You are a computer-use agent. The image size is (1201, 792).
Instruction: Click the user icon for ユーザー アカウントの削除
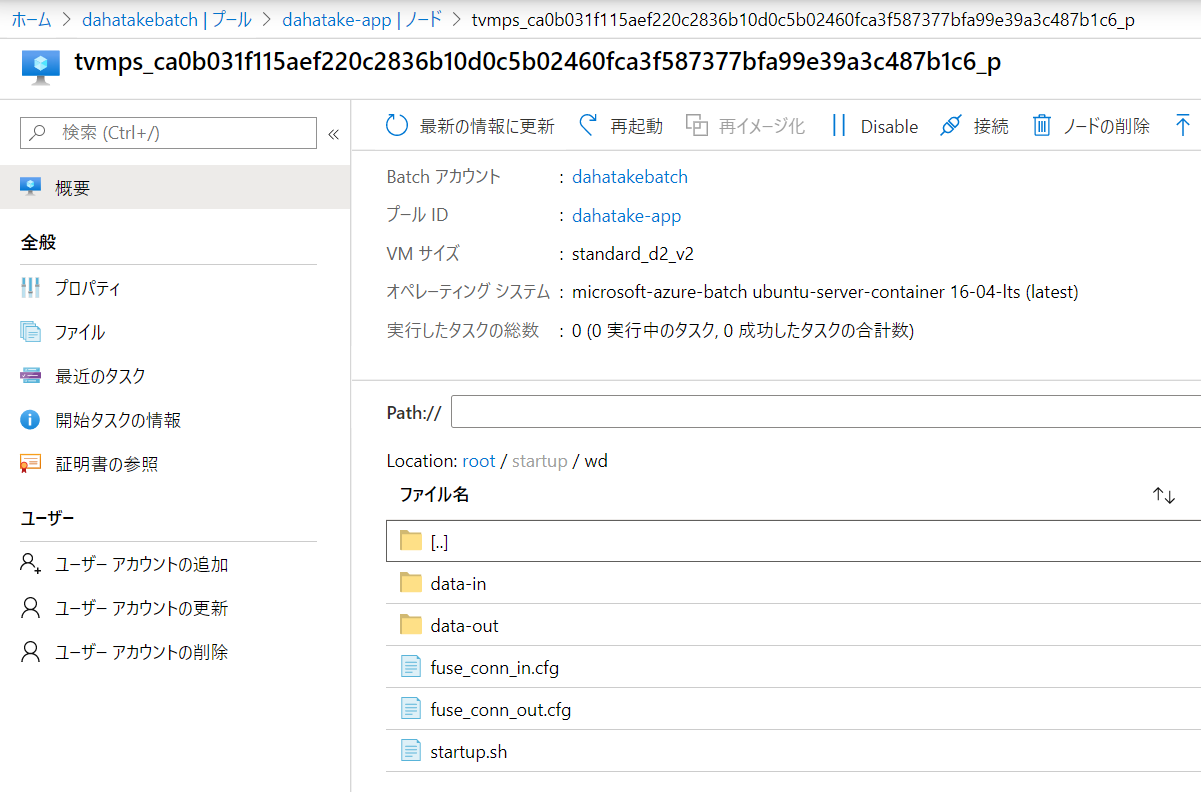(31, 652)
